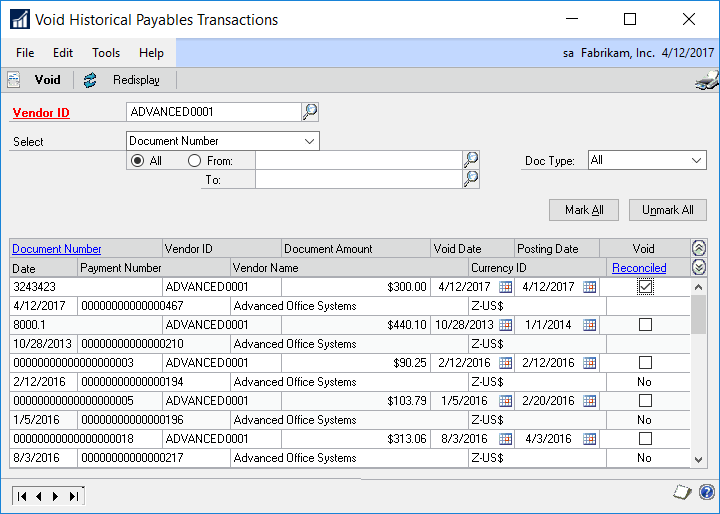Select the From radio button
The image size is (720, 514).
pos(195,160)
